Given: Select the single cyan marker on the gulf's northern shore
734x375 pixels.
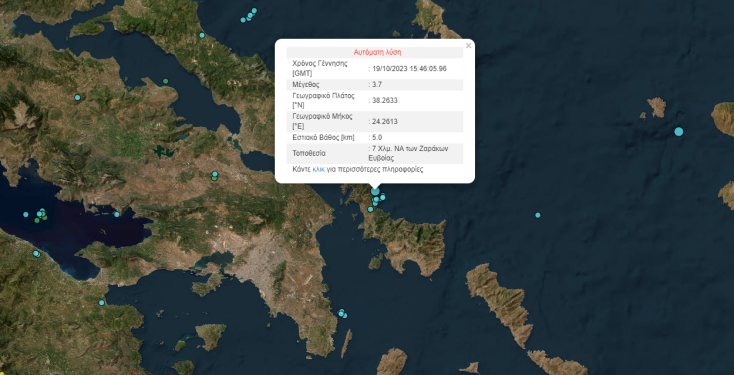Looking at the screenshot, I should (x=117, y=214).
